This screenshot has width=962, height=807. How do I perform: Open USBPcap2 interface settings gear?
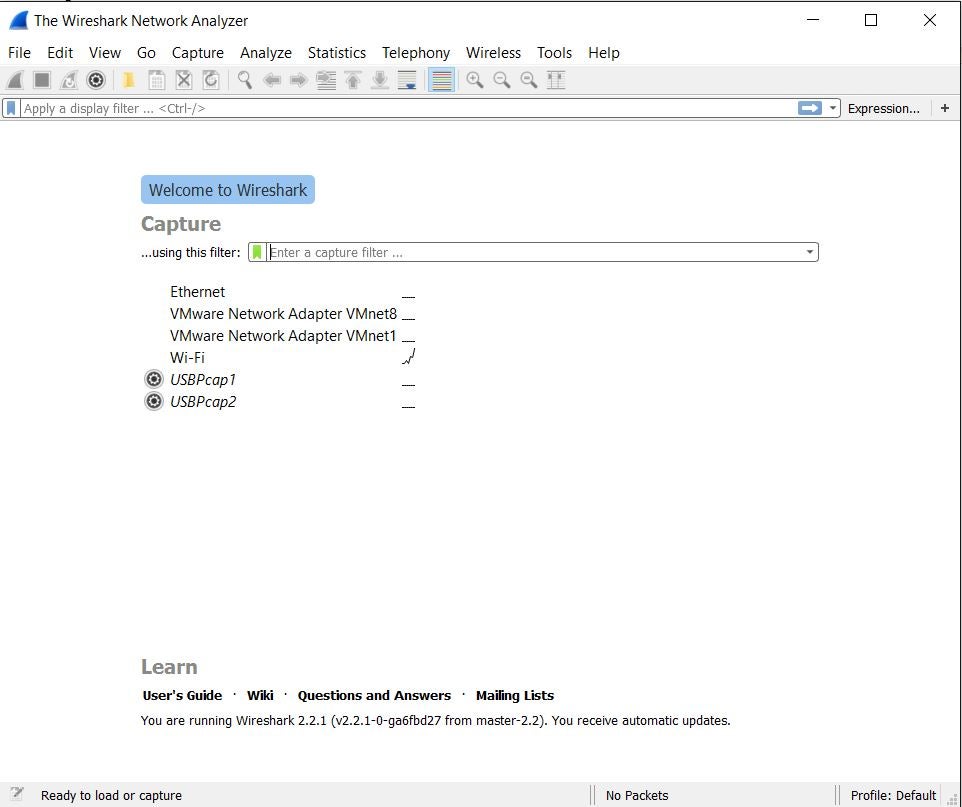pyautogui.click(x=153, y=401)
